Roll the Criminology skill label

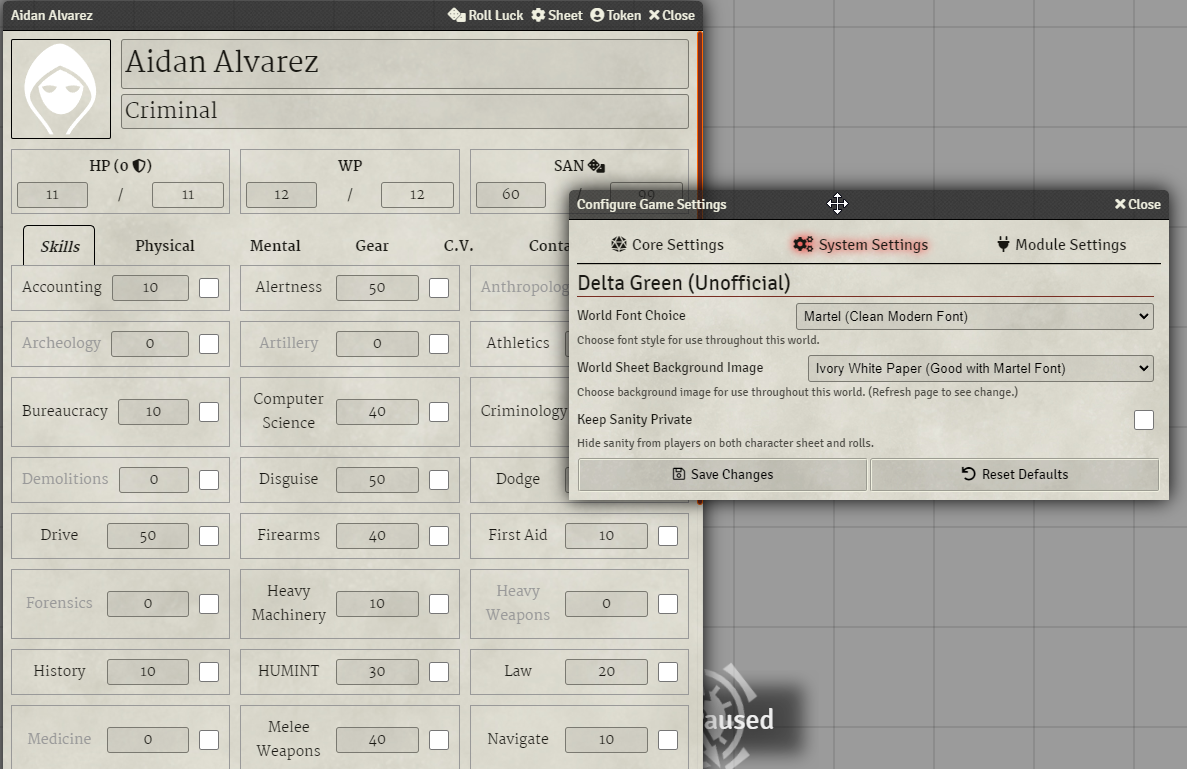(x=524, y=411)
